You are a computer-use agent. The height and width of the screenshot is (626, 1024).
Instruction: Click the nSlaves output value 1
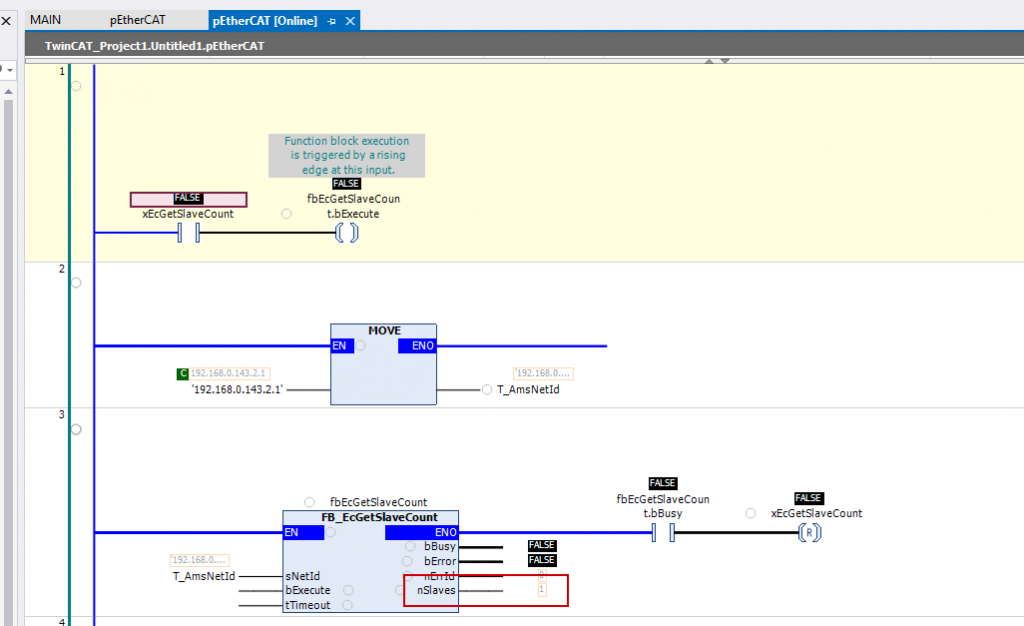pos(541,589)
